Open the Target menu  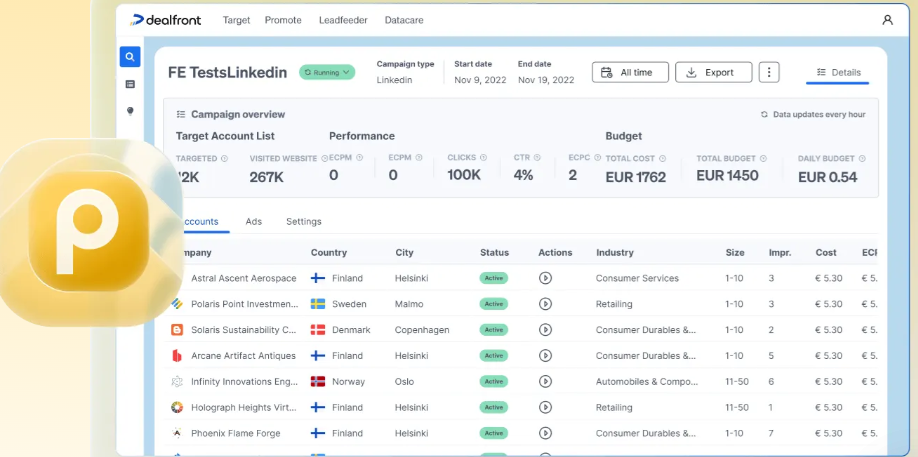(236, 20)
